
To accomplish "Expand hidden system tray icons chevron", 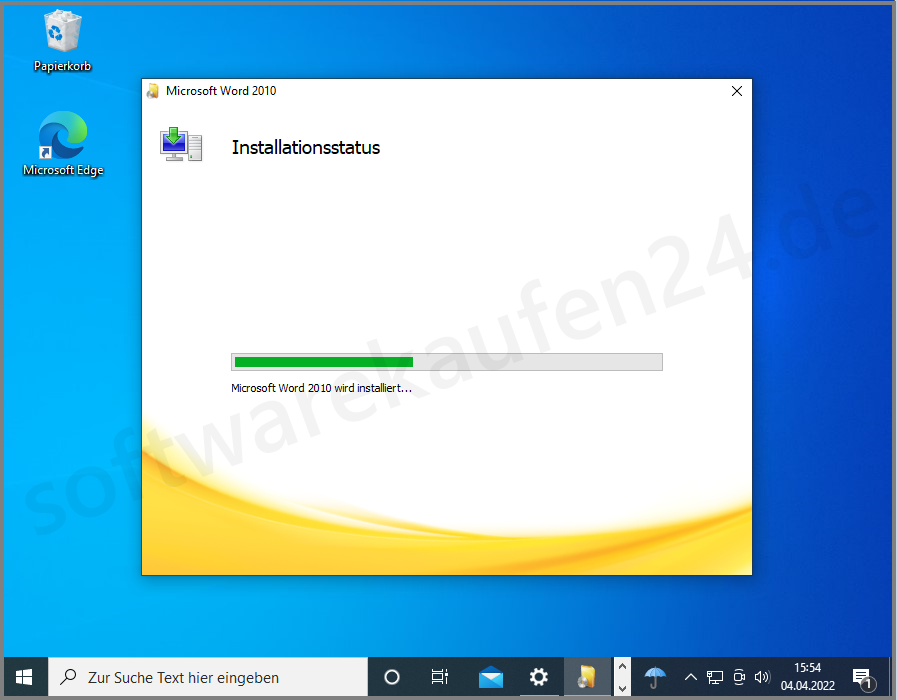I will tap(690, 678).
